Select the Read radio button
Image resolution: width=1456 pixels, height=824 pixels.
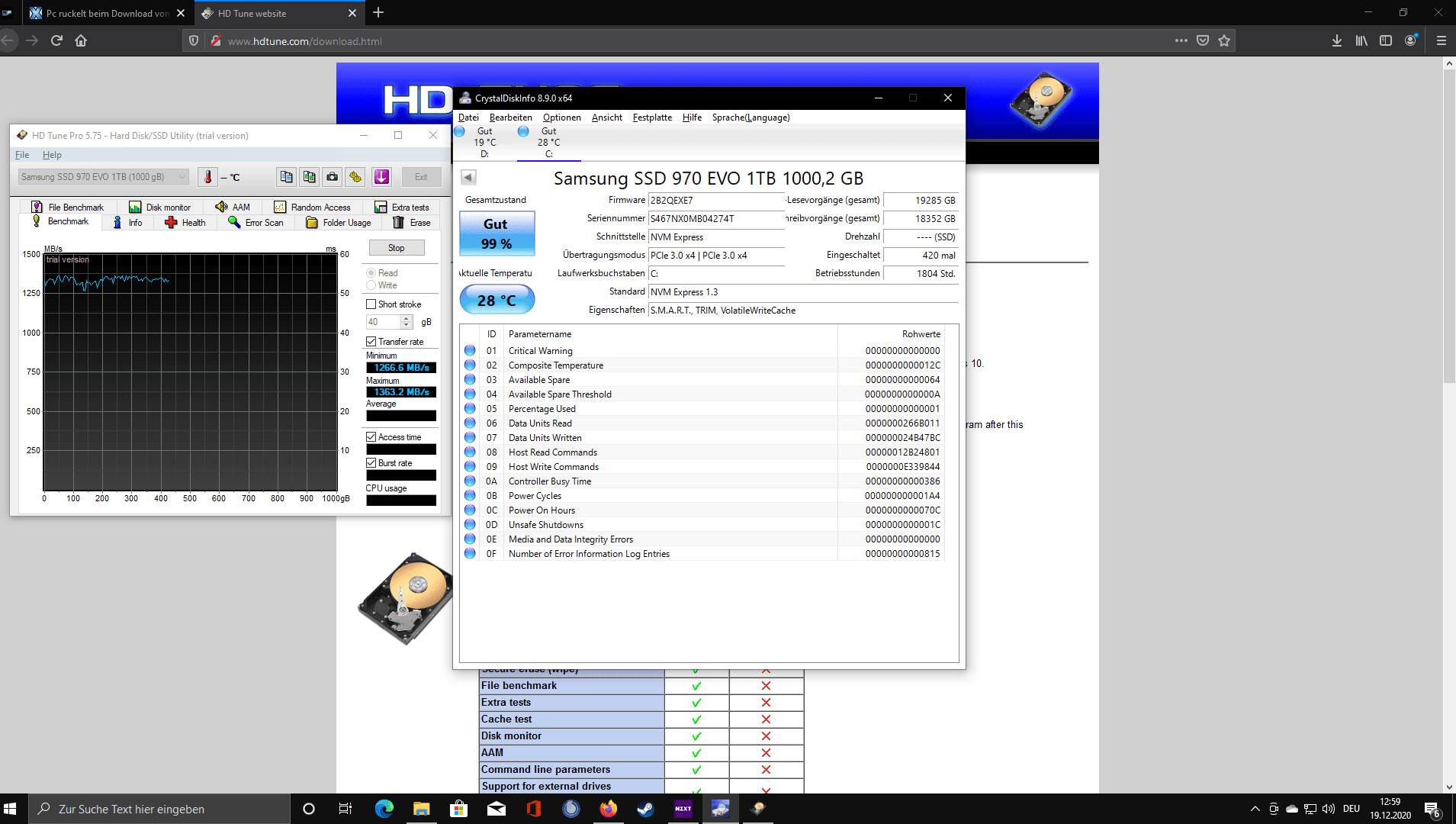pos(371,273)
